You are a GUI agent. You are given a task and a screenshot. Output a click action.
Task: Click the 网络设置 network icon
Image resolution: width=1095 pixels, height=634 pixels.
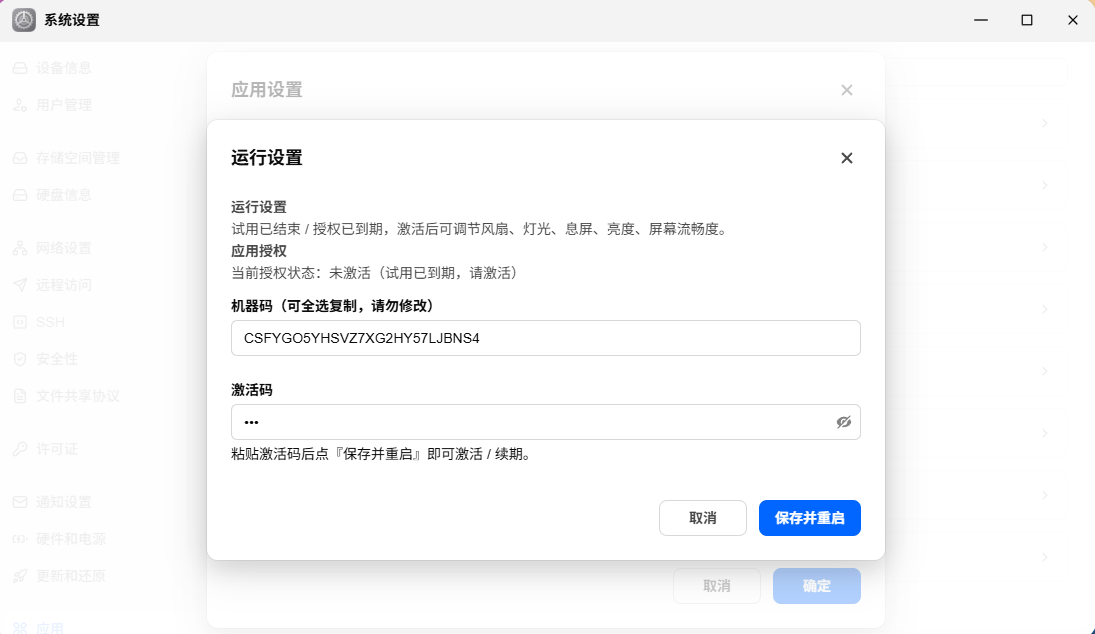(x=20, y=248)
